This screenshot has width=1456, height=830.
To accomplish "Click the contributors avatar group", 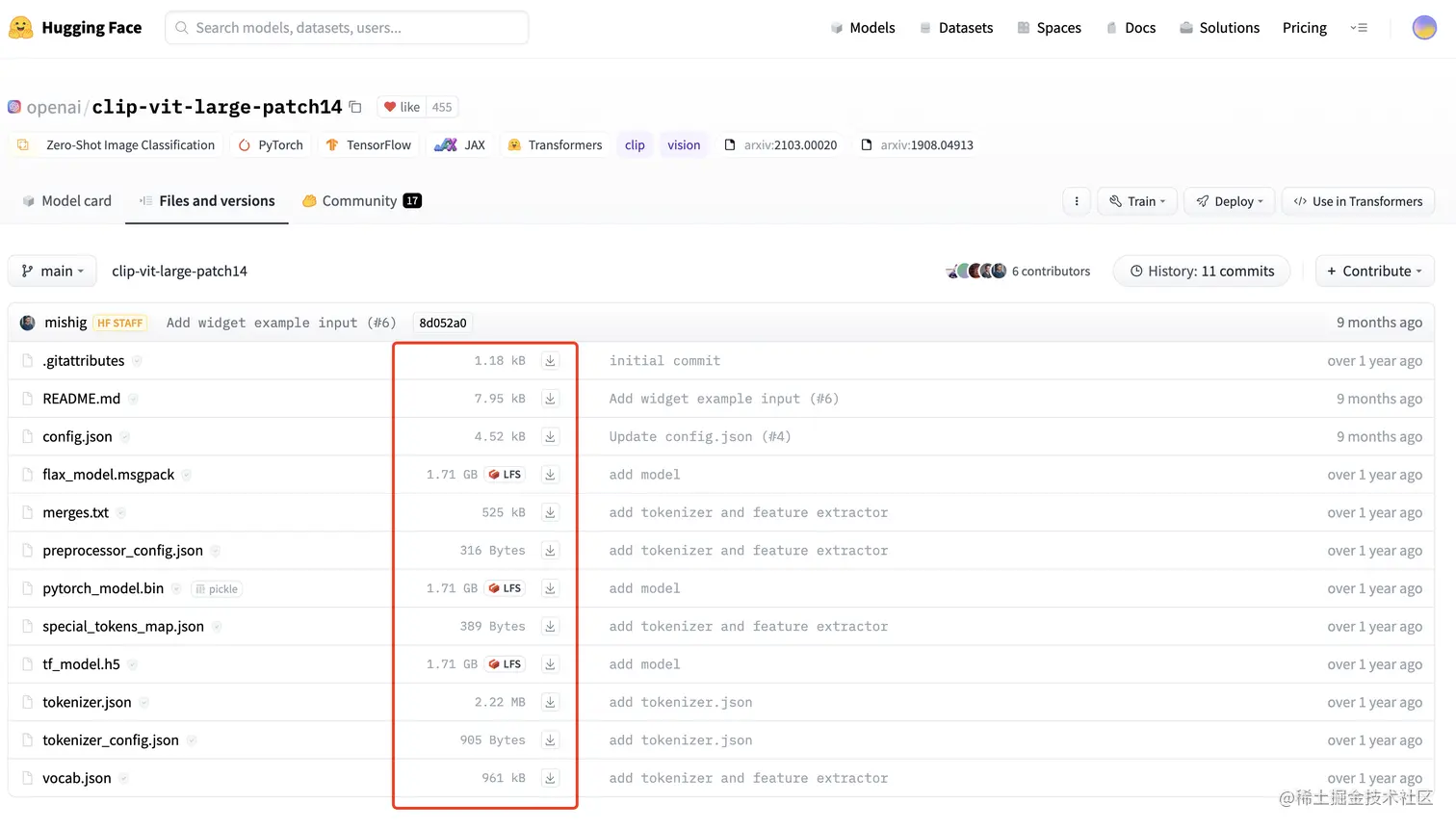I will tap(976, 272).
